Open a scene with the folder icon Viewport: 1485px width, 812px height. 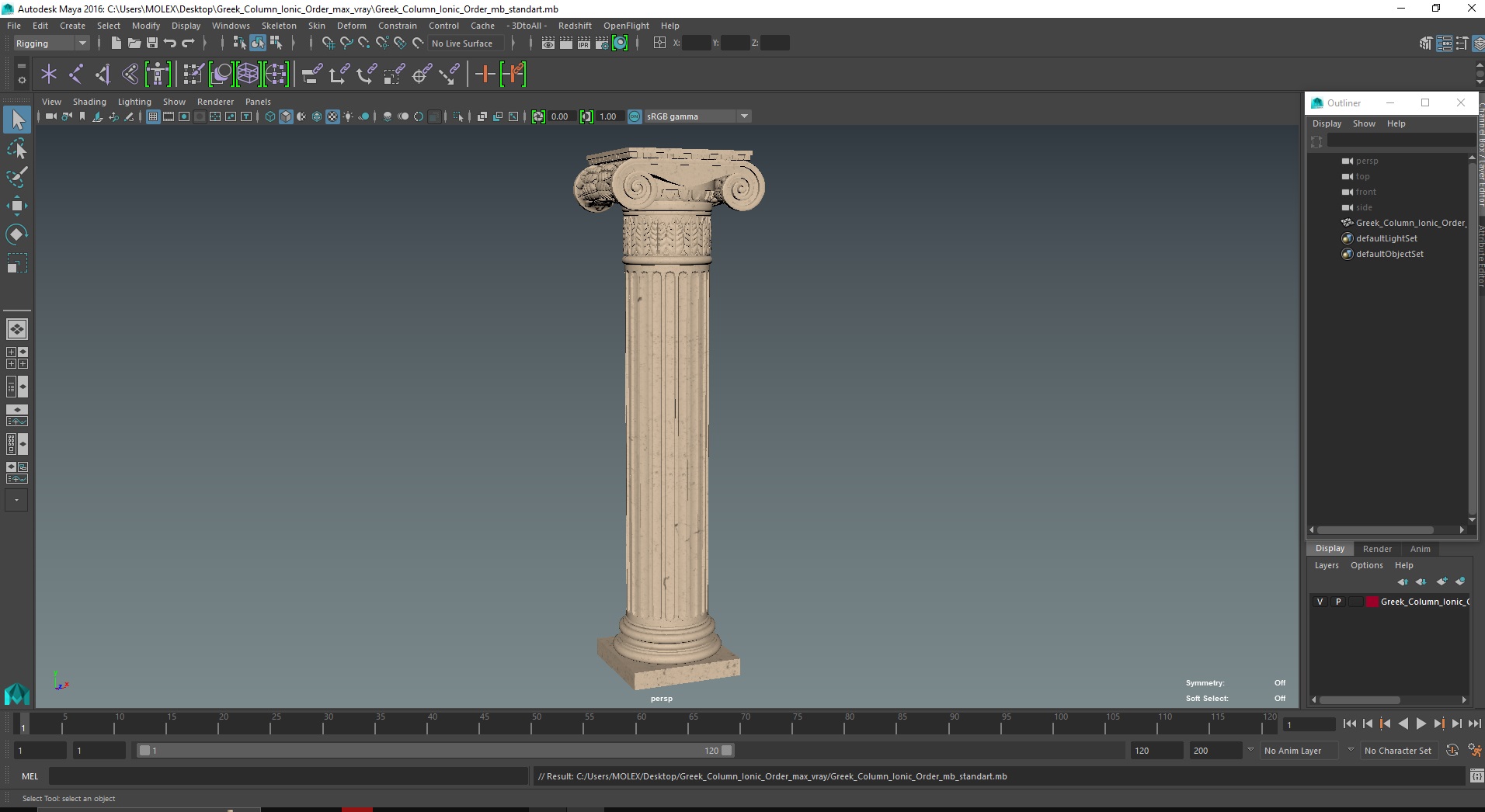pos(134,43)
